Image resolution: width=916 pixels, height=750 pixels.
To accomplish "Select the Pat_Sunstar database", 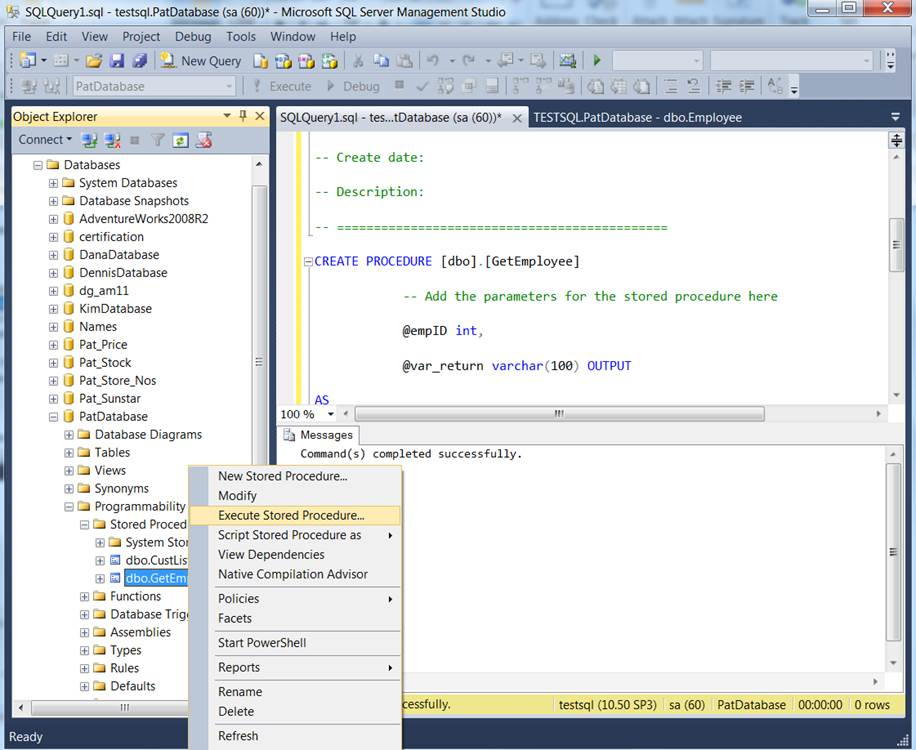I will click(110, 399).
